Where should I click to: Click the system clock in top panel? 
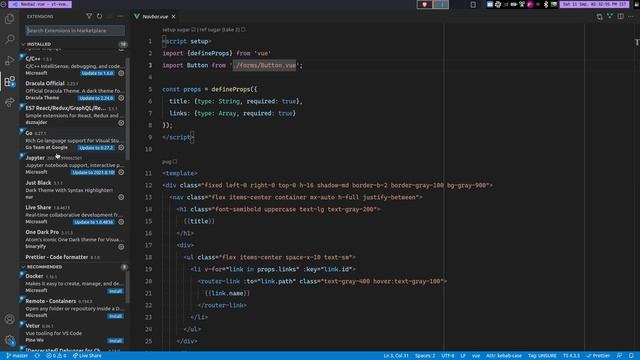click(594, 4)
